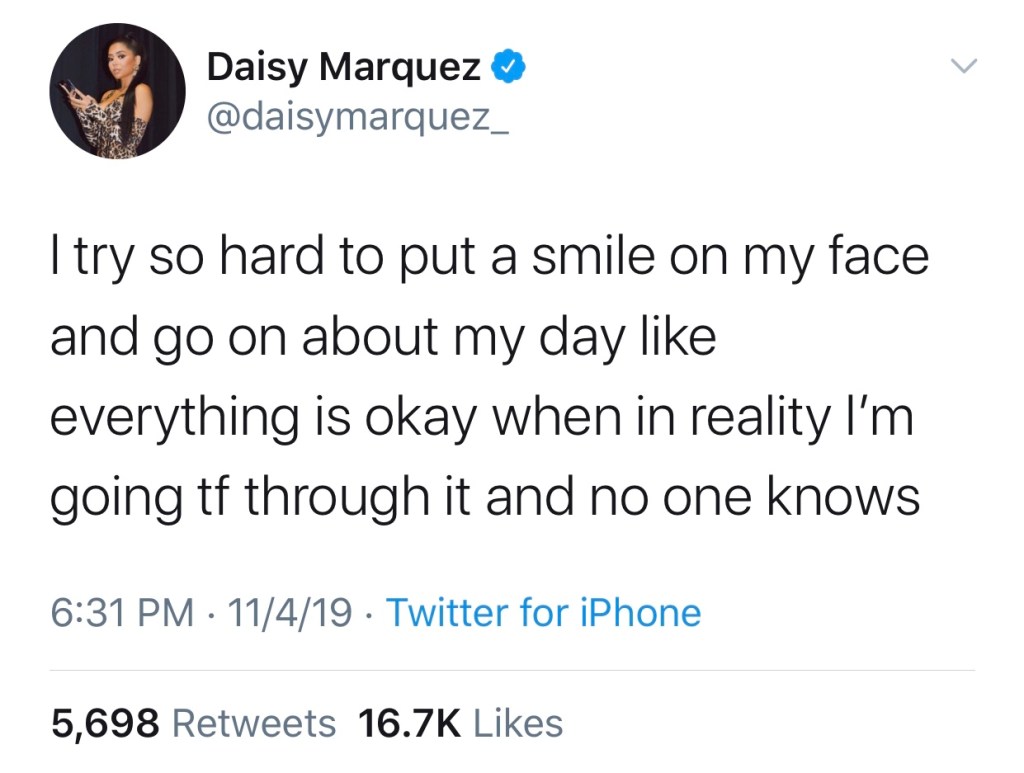Viewport: 1024px width, 773px height.
Task: Open the Twitter for iPhone source link
Action: pos(543,612)
